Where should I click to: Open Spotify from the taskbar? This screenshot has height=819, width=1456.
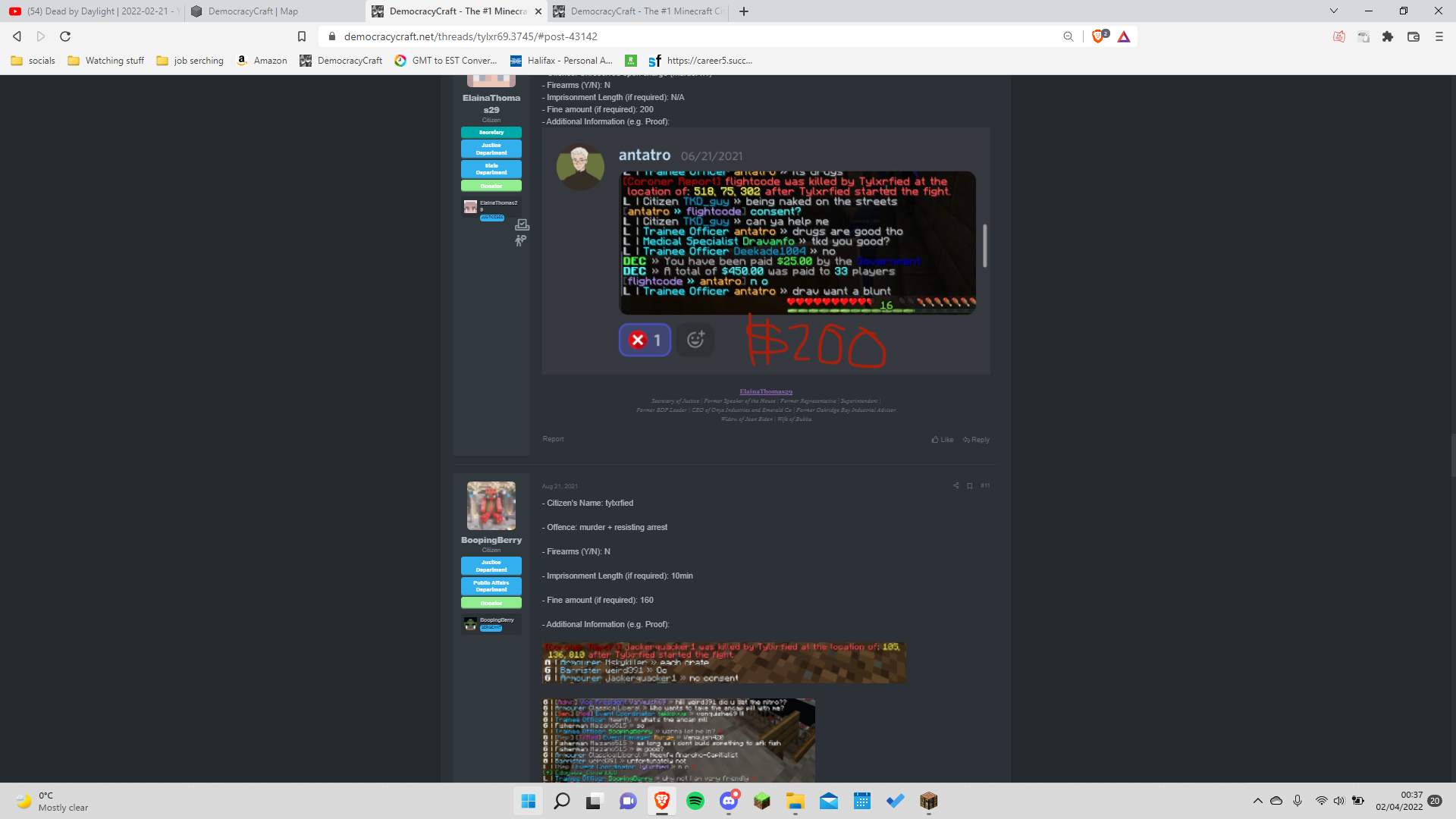click(x=695, y=801)
